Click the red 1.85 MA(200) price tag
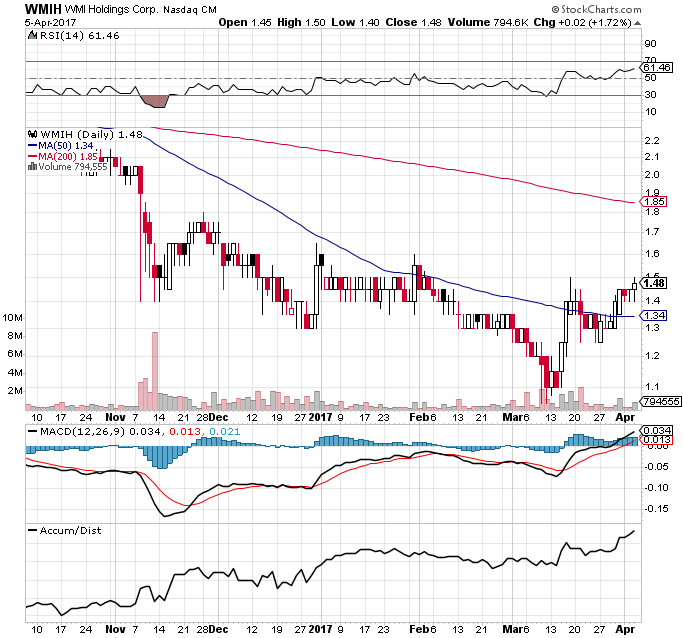Viewport: 683px width, 638px height. pyautogui.click(x=653, y=202)
